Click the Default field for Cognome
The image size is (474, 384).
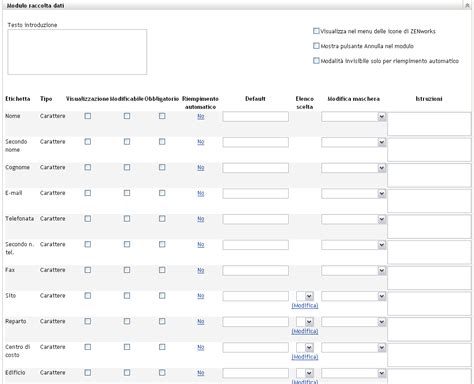(x=256, y=168)
